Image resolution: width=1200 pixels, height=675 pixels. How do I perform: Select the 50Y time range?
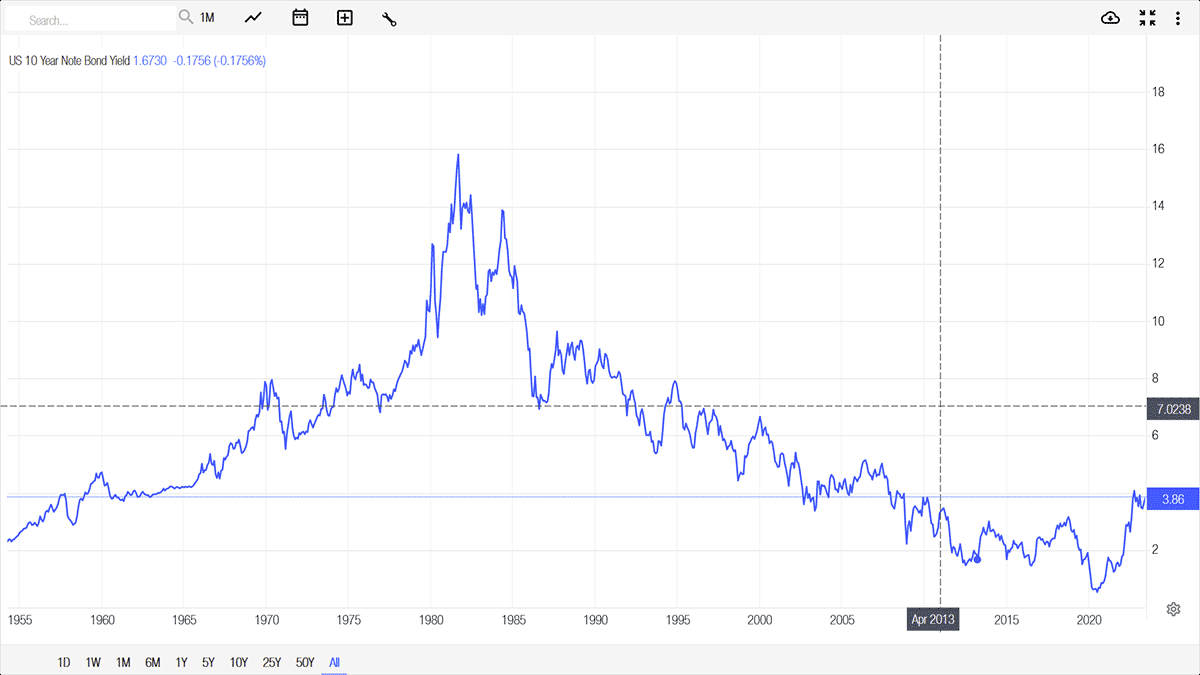coord(304,662)
